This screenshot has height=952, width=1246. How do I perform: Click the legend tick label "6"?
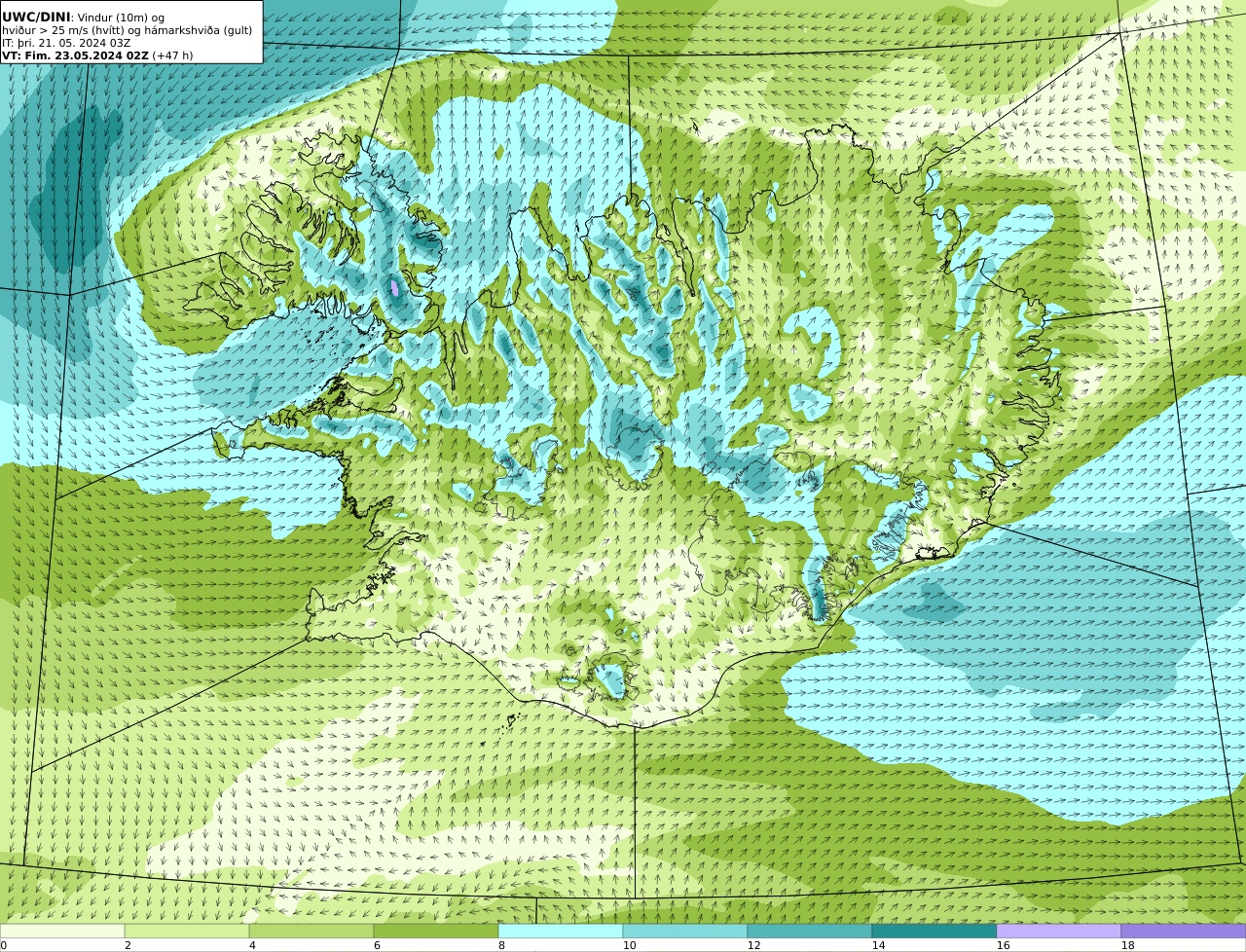(377, 945)
